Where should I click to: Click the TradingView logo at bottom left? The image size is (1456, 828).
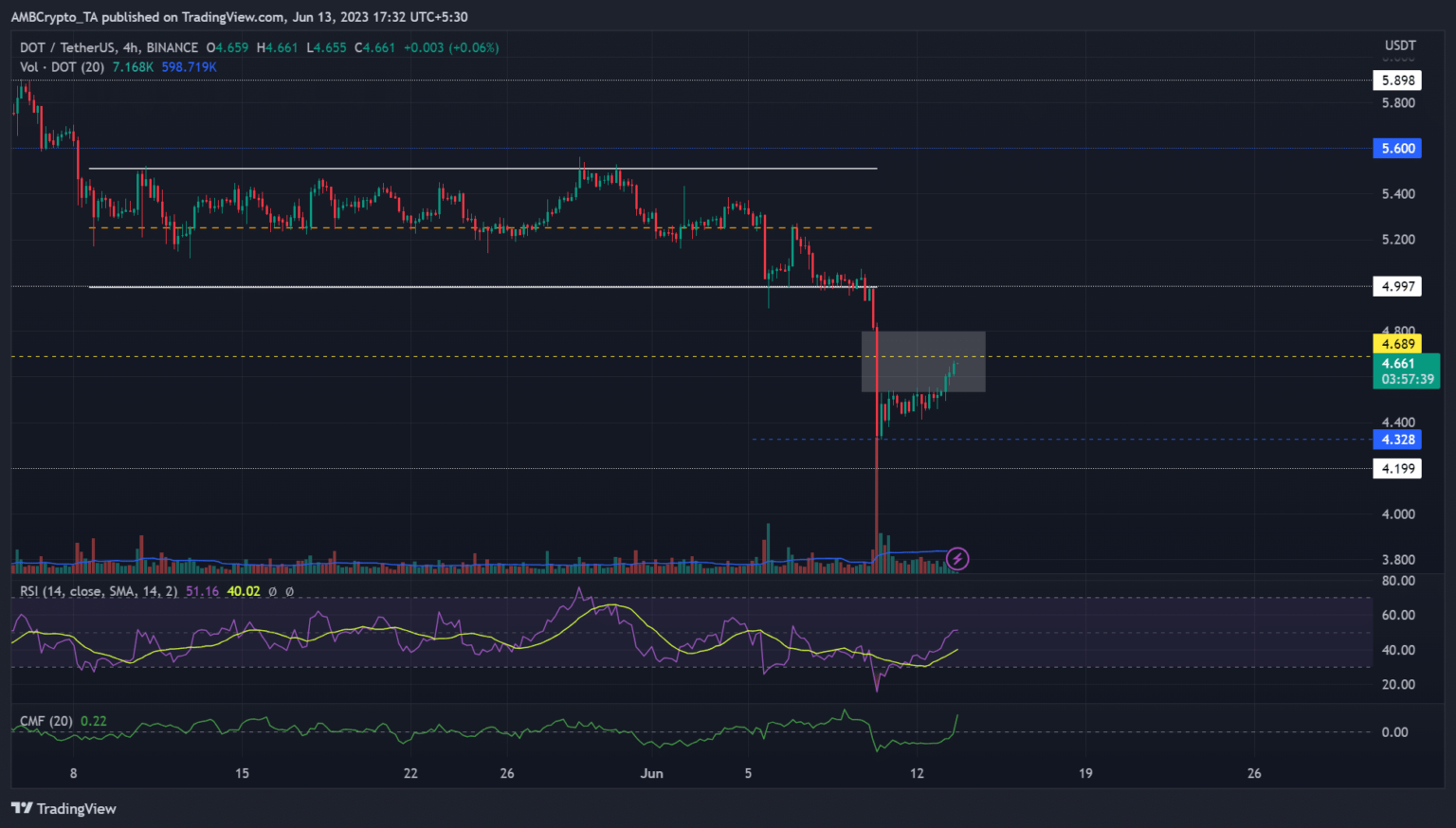(64, 808)
